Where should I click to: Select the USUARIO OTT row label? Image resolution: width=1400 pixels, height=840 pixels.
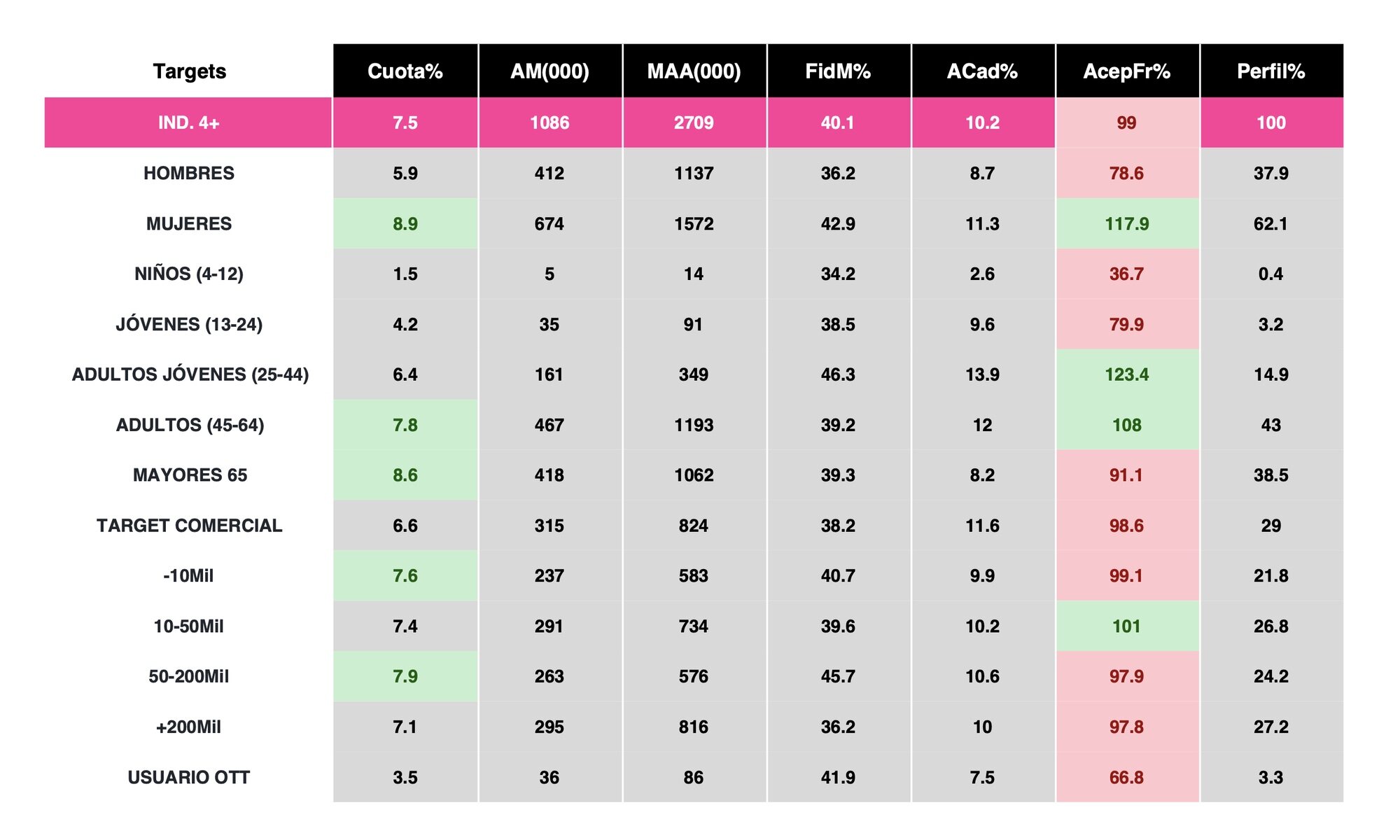click(188, 778)
